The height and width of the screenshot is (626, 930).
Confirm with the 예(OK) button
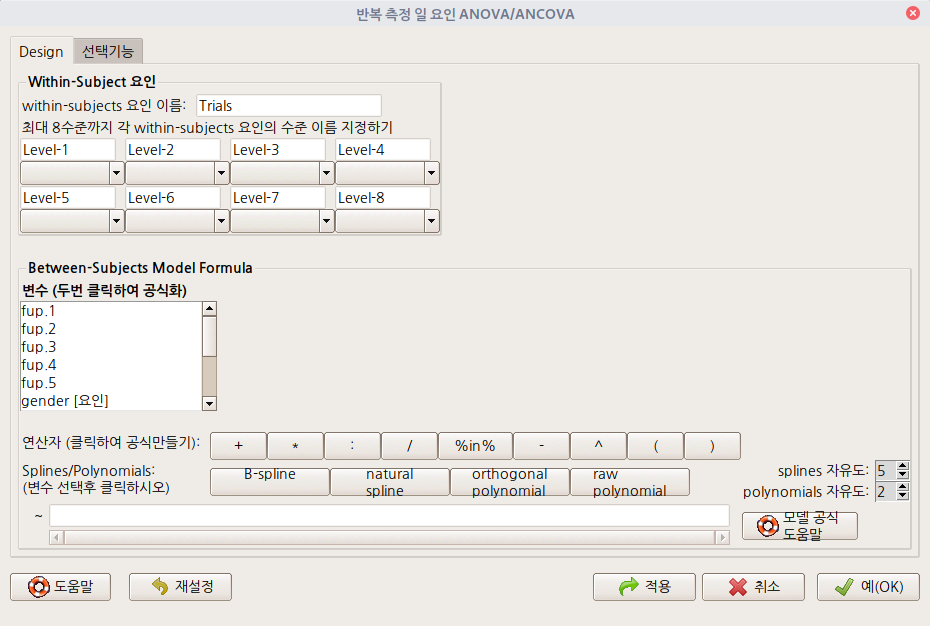pos(868,587)
